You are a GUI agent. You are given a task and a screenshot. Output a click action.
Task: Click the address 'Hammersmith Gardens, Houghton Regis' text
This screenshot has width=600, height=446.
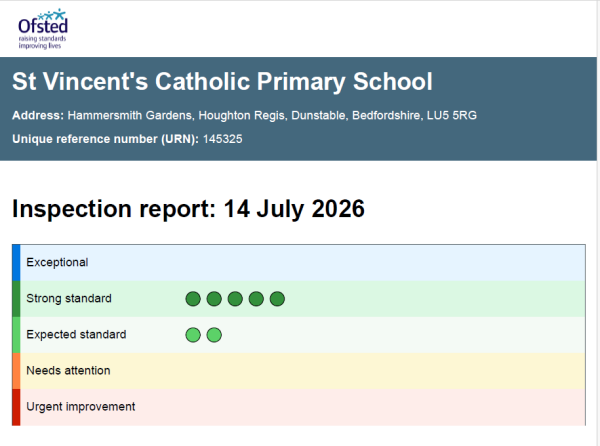tap(177, 115)
